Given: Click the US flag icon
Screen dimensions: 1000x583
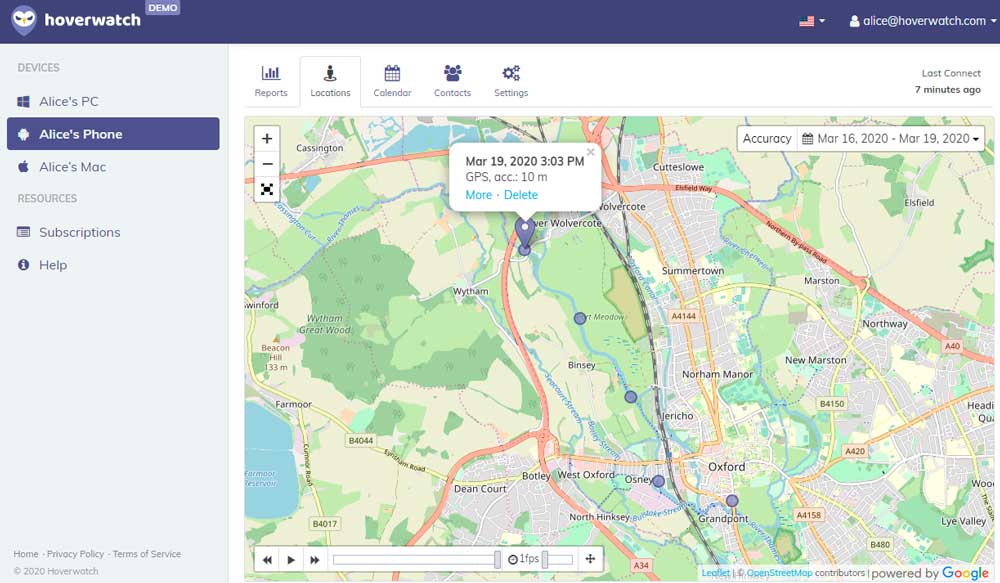Looking at the screenshot, I should (x=807, y=21).
